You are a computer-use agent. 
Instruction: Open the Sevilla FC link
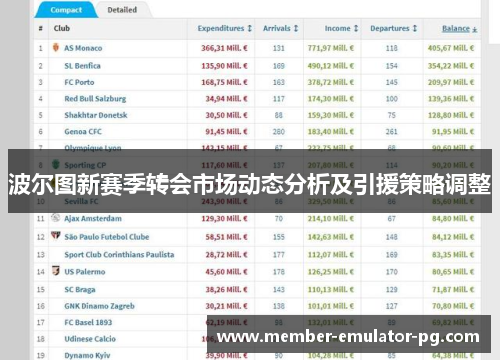[x=81, y=201]
